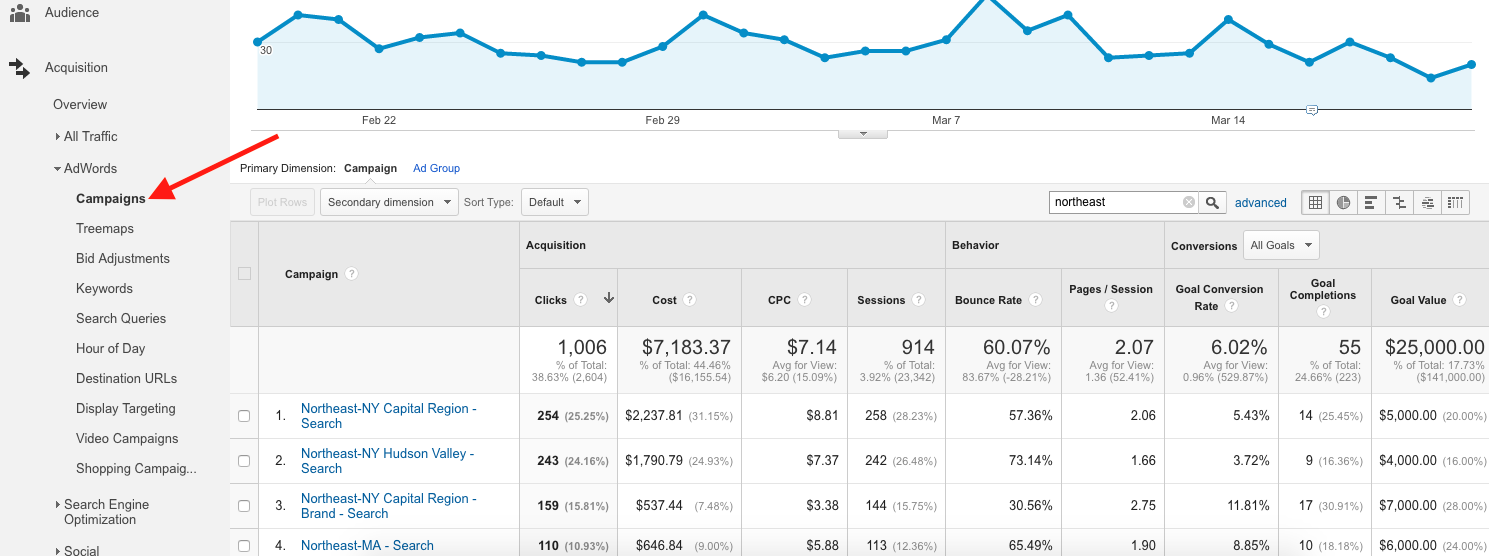The height and width of the screenshot is (556, 1489).
Task: Check the box for Northeast-NY Hudson Valley row
Action: point(244,461)
